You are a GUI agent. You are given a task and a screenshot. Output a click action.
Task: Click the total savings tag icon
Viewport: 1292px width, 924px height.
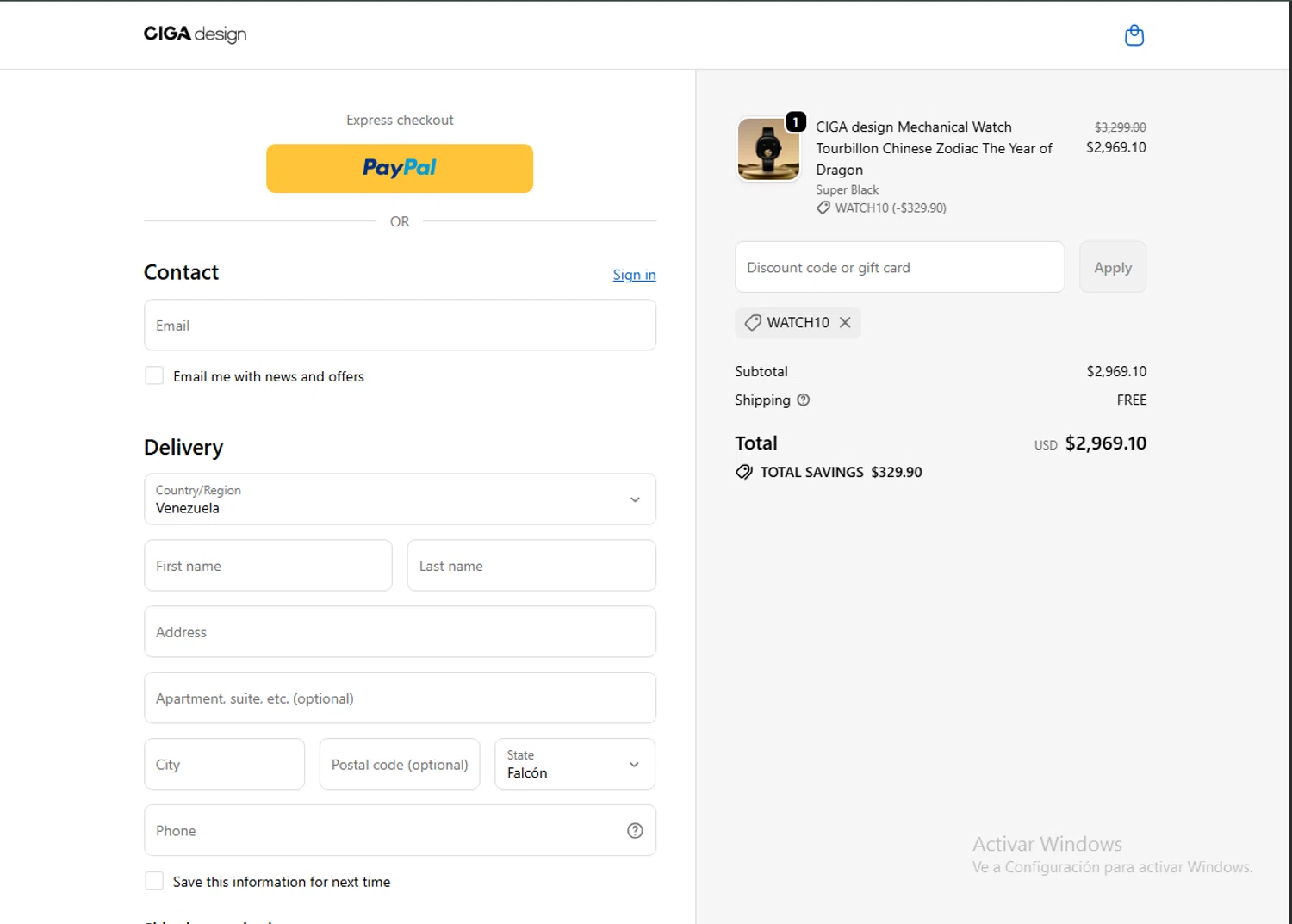(744, 472)
